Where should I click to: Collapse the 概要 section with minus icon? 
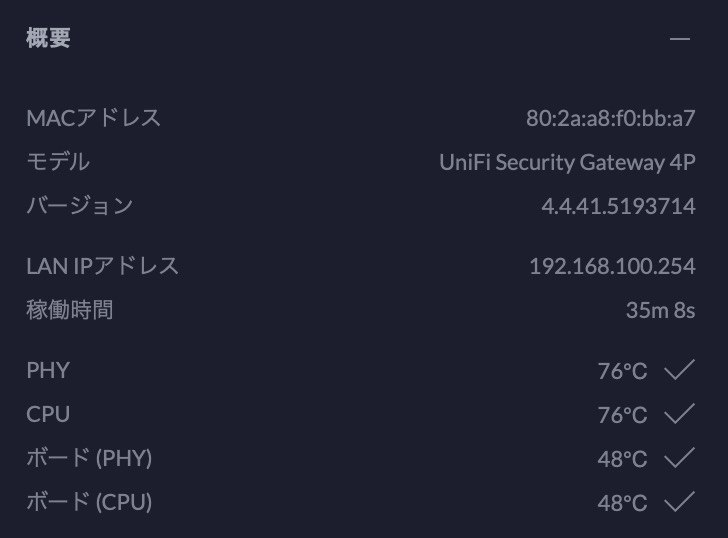coord(680,39)
